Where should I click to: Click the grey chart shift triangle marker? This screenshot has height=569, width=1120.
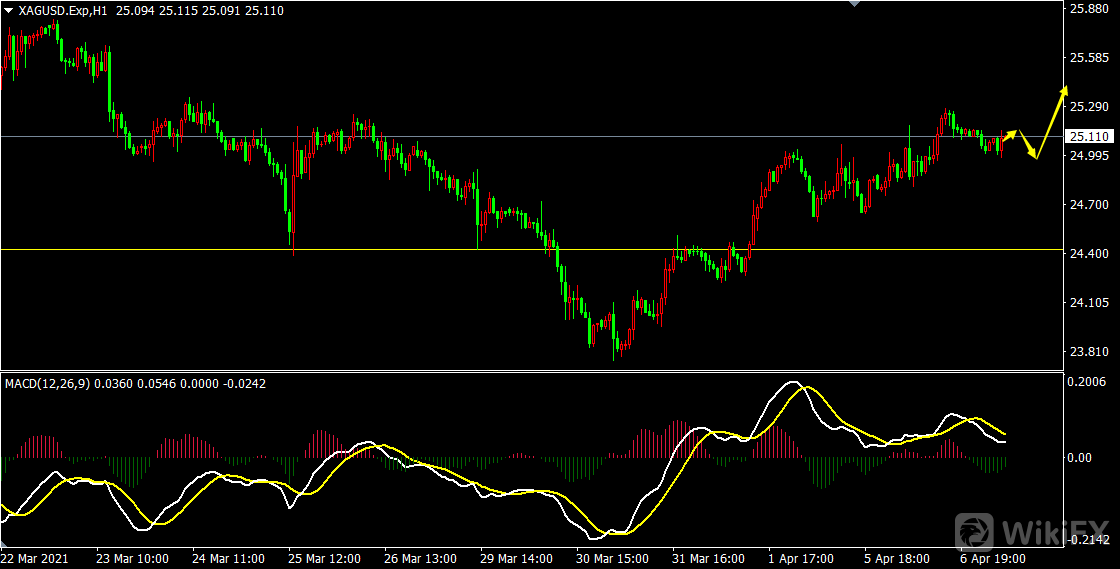(853, 4)
